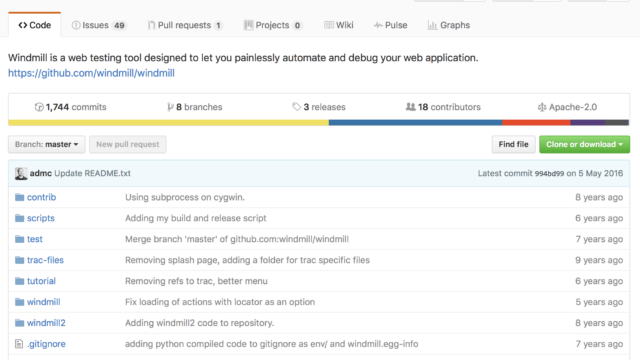Click the '5 years ago' timestamp for windmill
The height and width of the screenshot is (360, 640).
pos(599,302)
